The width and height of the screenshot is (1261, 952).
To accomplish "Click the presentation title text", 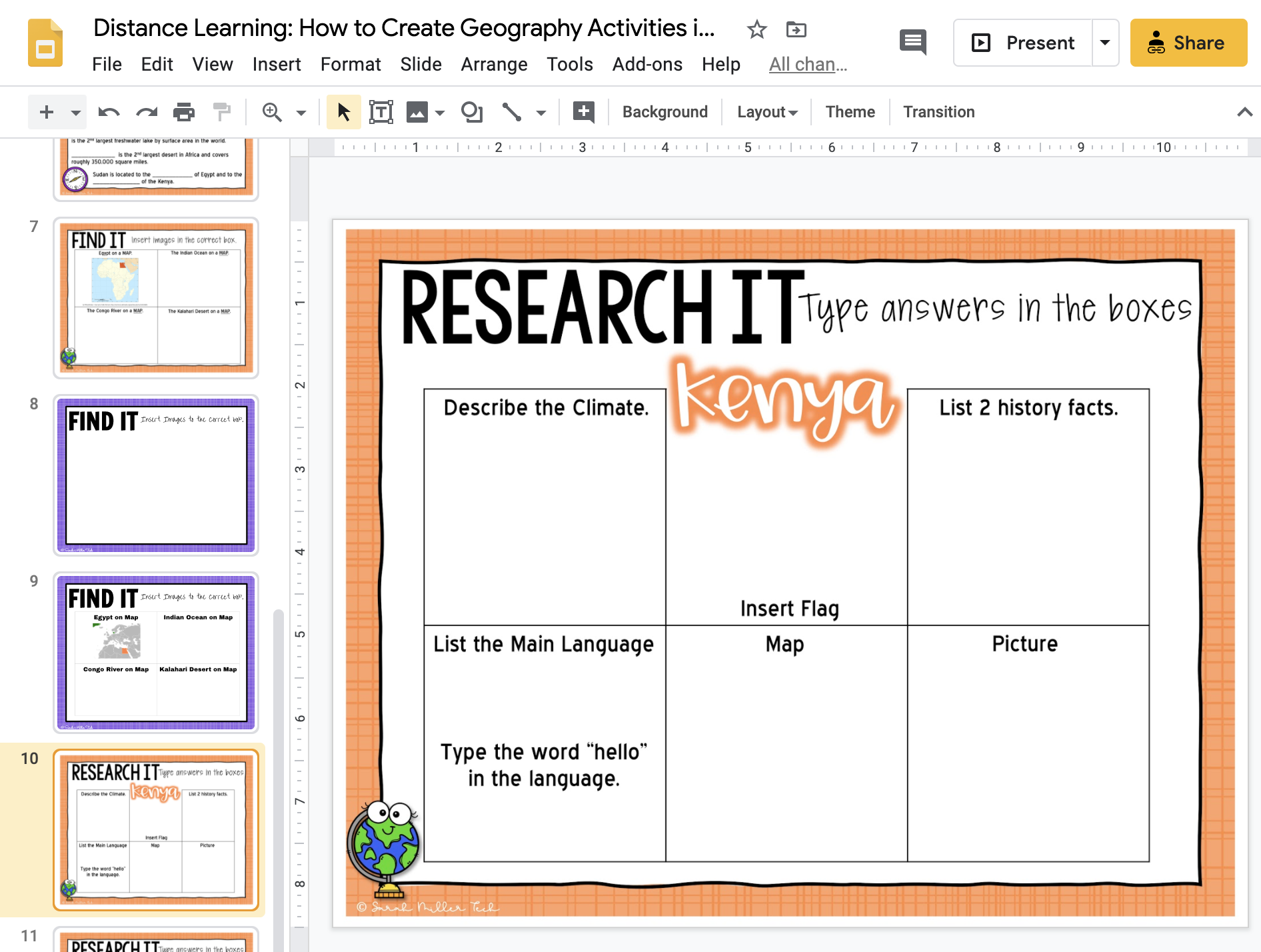I will click(x=404, y=28).
